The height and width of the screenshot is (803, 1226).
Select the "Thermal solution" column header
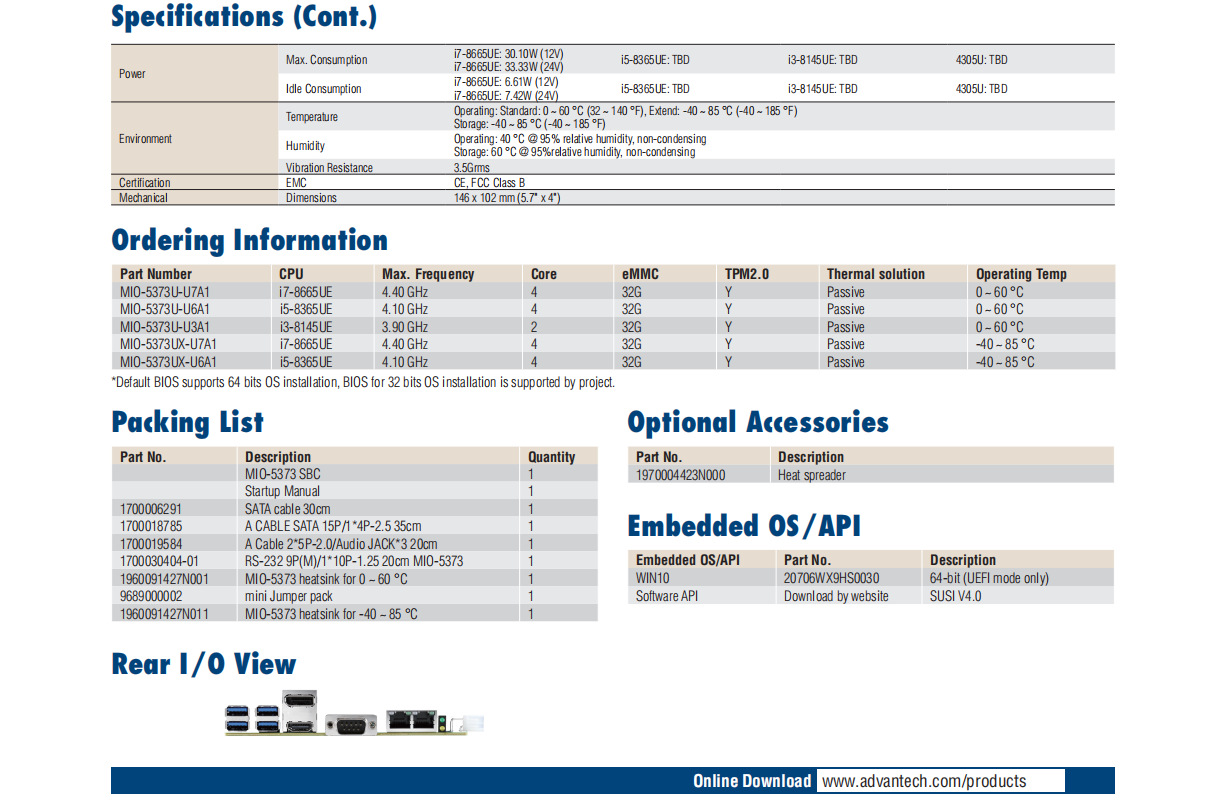pyautogui.click(x=876, y=274)
